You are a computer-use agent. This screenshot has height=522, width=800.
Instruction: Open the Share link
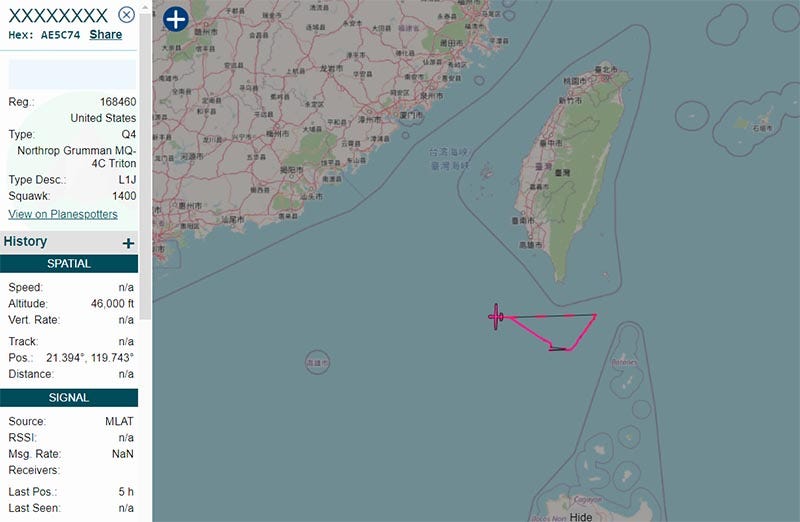pyautogui.click(x=106, y=35)
